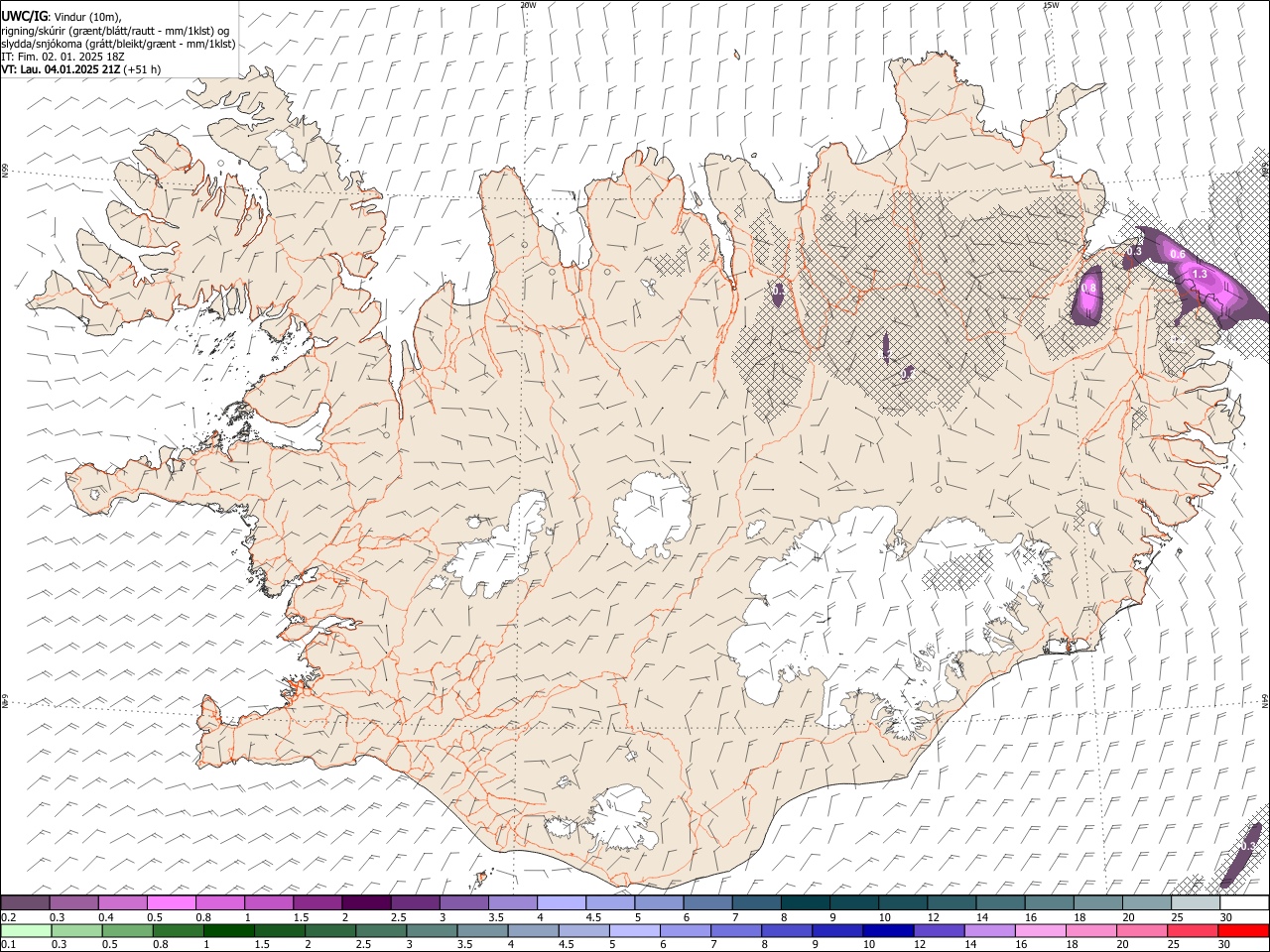This screenshot has width=1270, height=952.
Task: Click the pale green rain swatch between 0.1 and 0.3
Action: pos(26,930)
